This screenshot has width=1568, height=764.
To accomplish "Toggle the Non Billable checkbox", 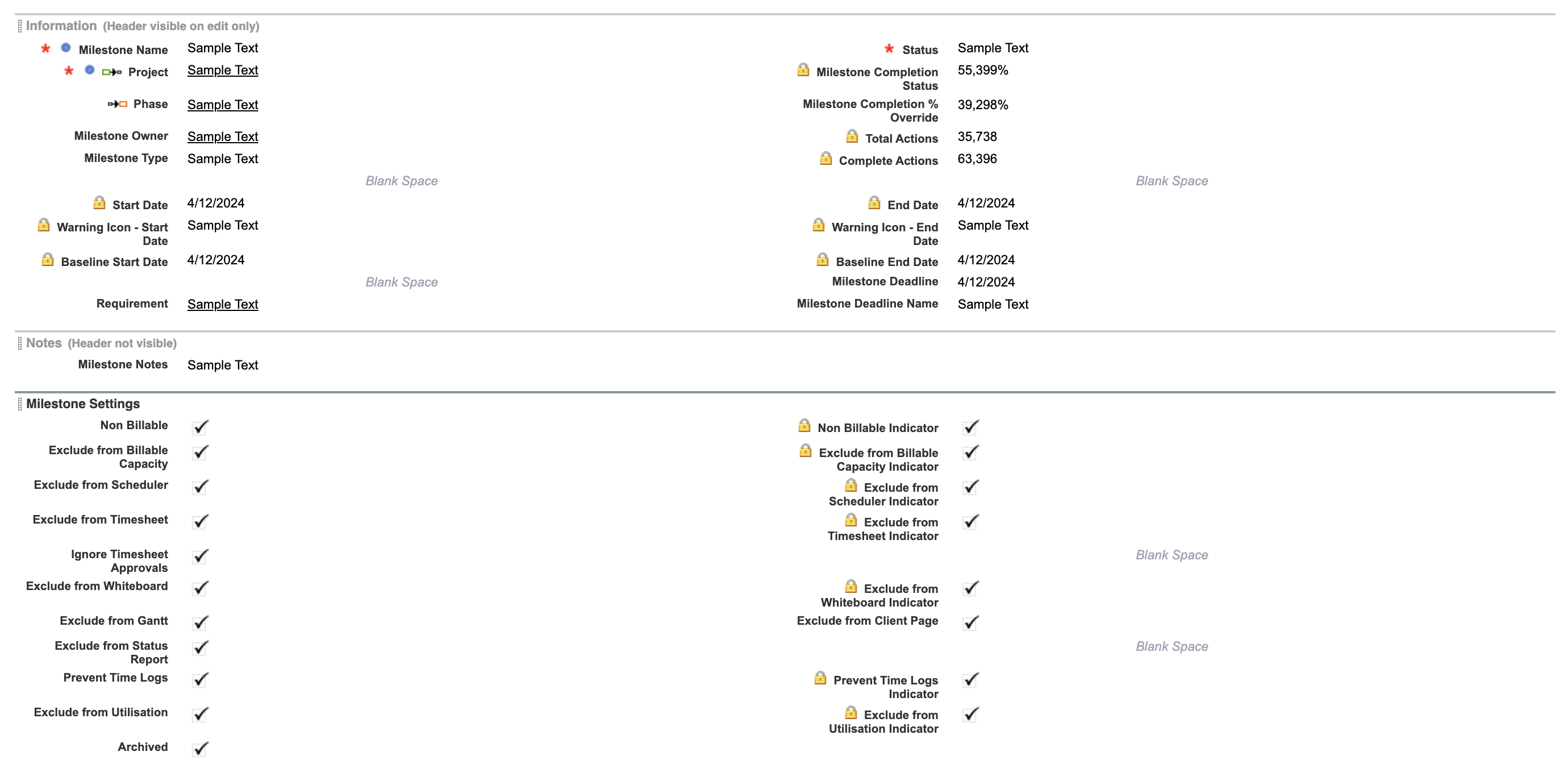I will click(200, 427).
